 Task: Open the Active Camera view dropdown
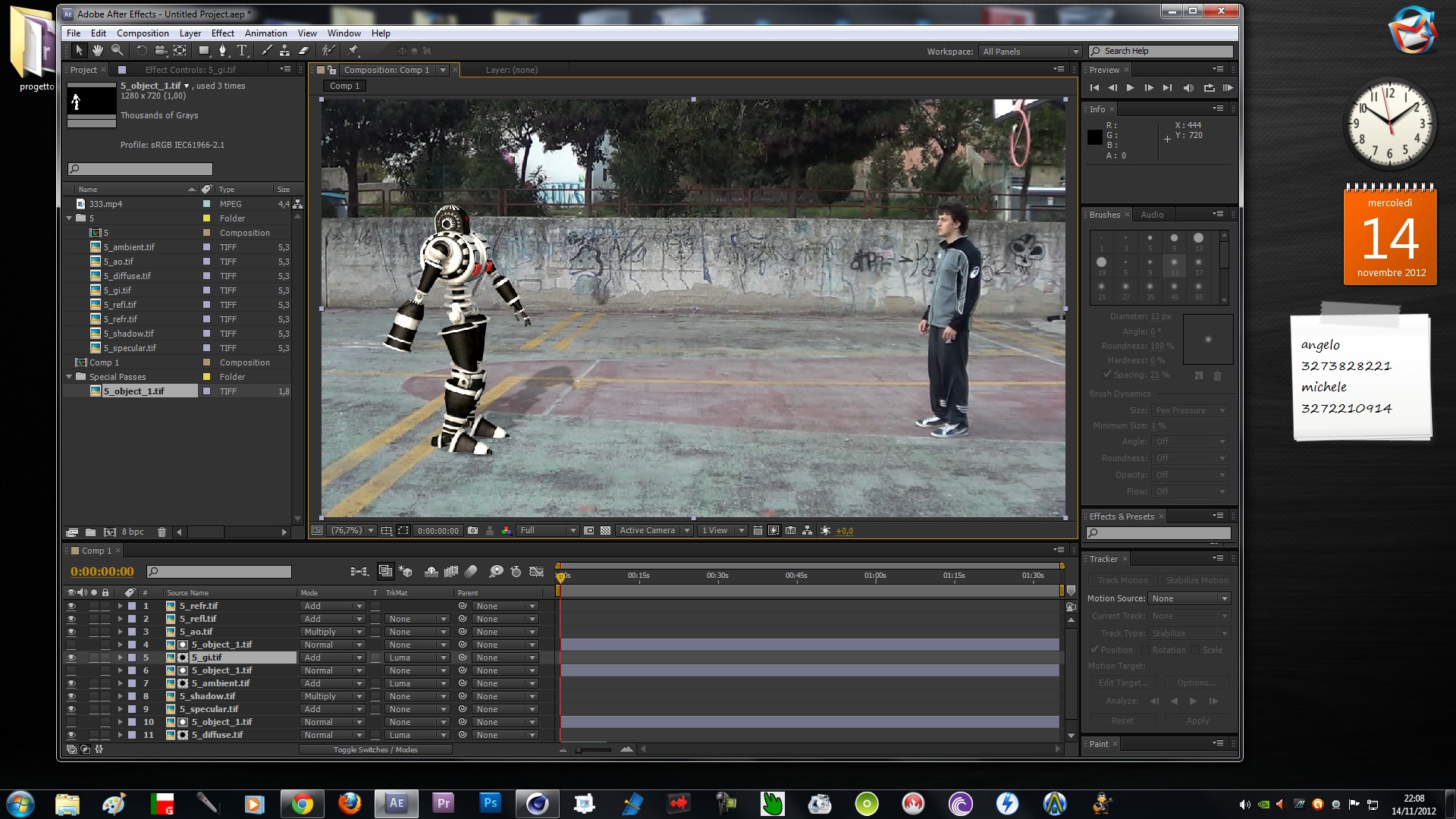pyautogui.click(x=654, y=531)
